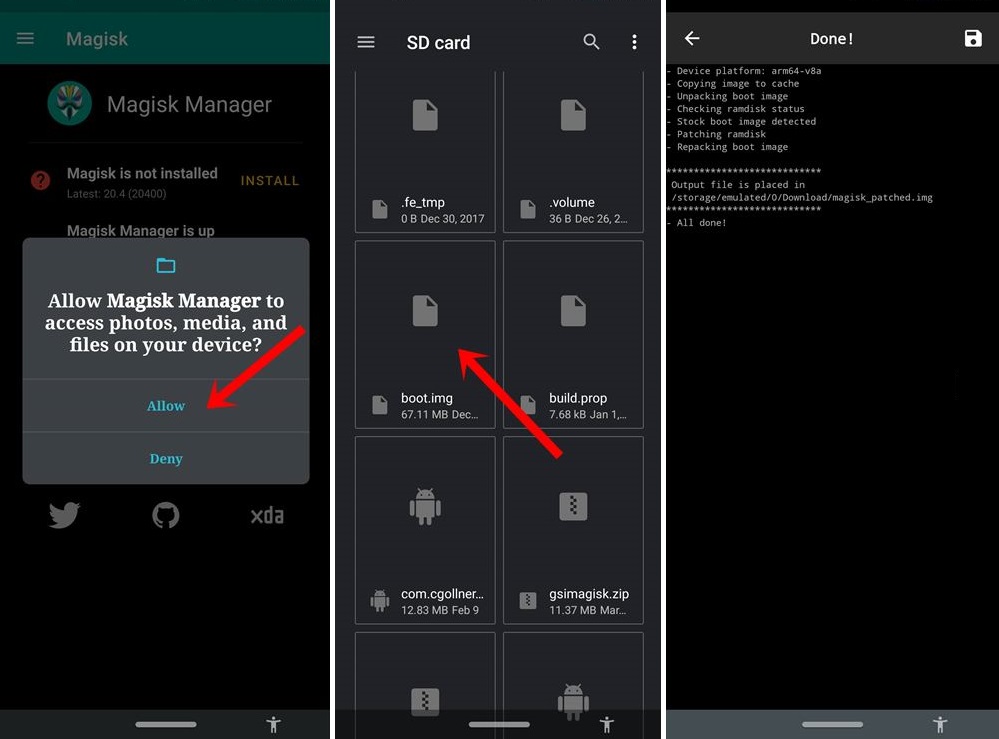Tap the output path magisk_patched.img text
The image size is (999, 739).
click(802, 197)
